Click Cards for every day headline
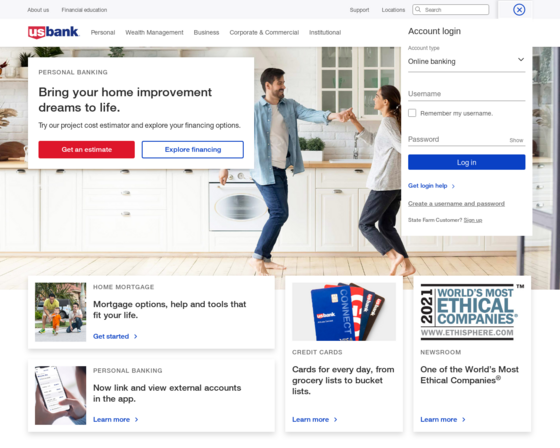This screenshot has height=448, width=560. [x=343, y=380]
